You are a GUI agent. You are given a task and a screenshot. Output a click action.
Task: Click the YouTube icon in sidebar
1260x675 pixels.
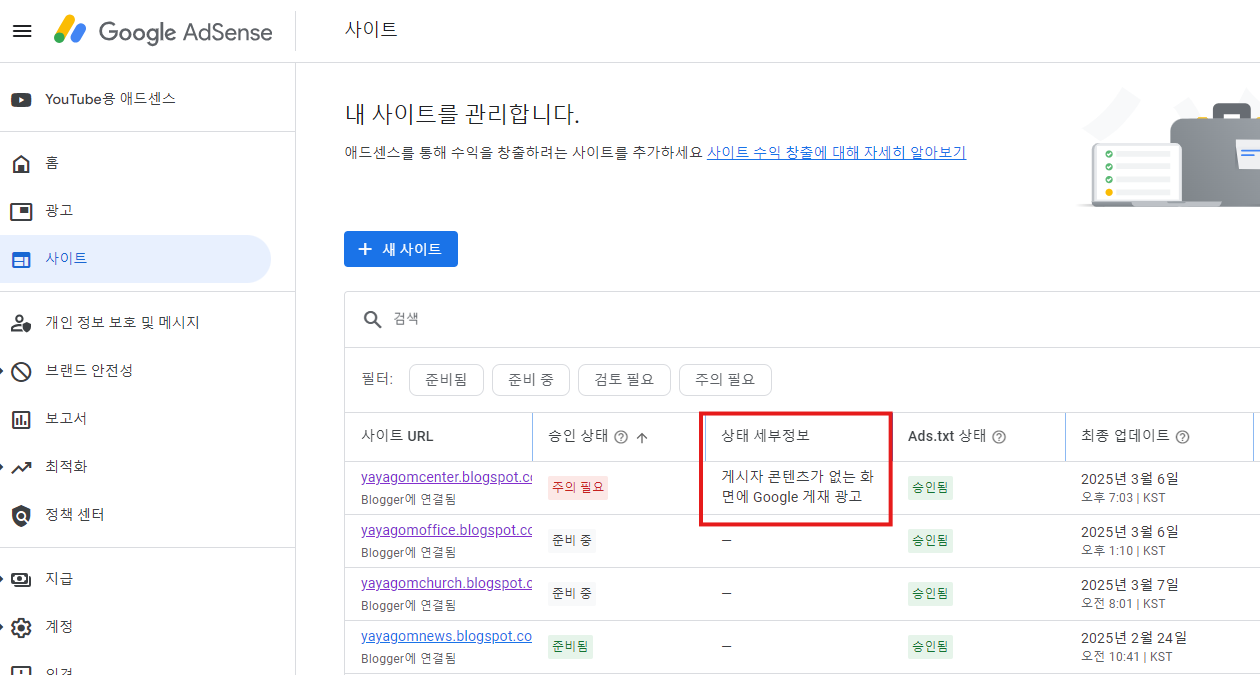21,99
